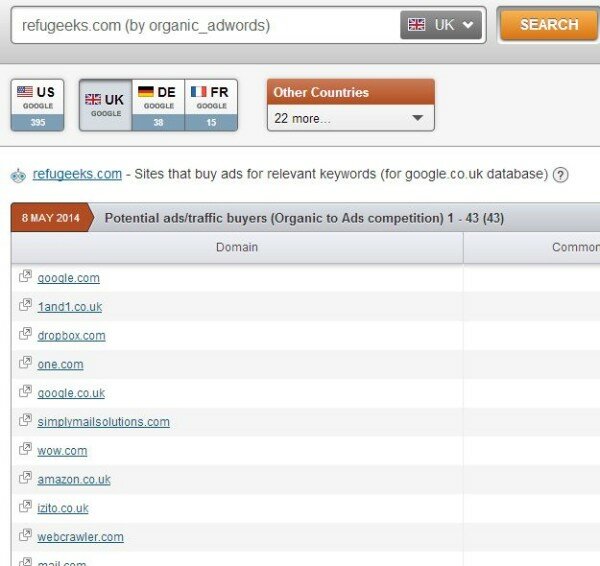Image resolution: width=600 pixels, height=566 pixels.
Task: Select the FR Google database tab
Action: pyautogui.click(x=211, y=105)
